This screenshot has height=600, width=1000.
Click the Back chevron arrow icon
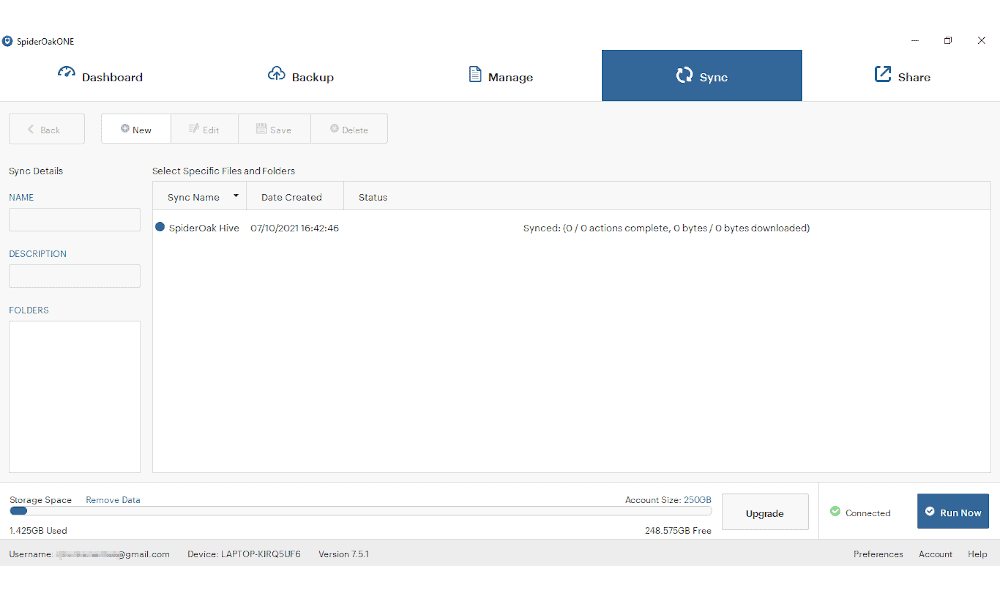coord(31,129)
